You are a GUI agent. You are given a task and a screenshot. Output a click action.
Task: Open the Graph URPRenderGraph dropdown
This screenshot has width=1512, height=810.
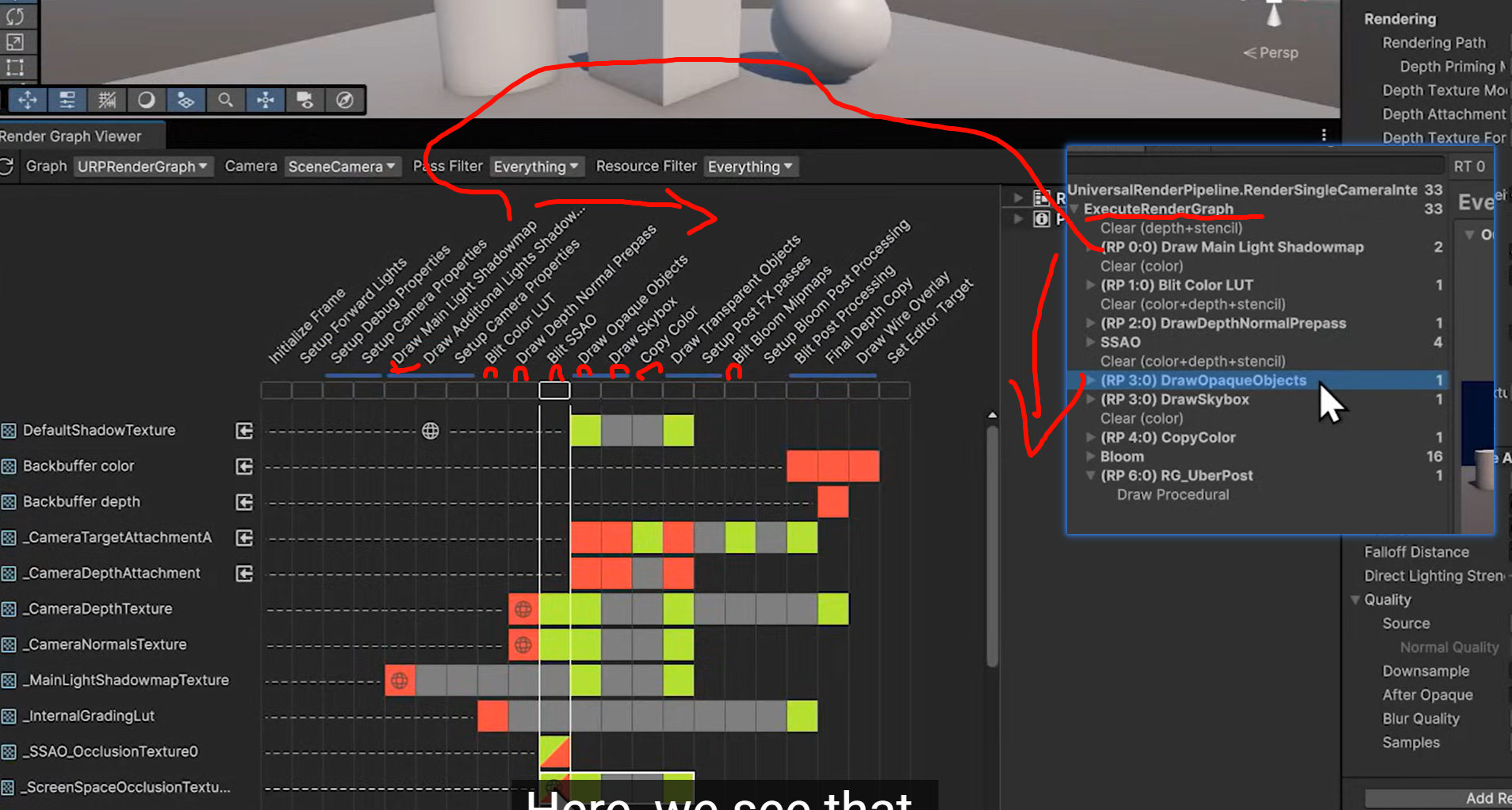(144, 167)
